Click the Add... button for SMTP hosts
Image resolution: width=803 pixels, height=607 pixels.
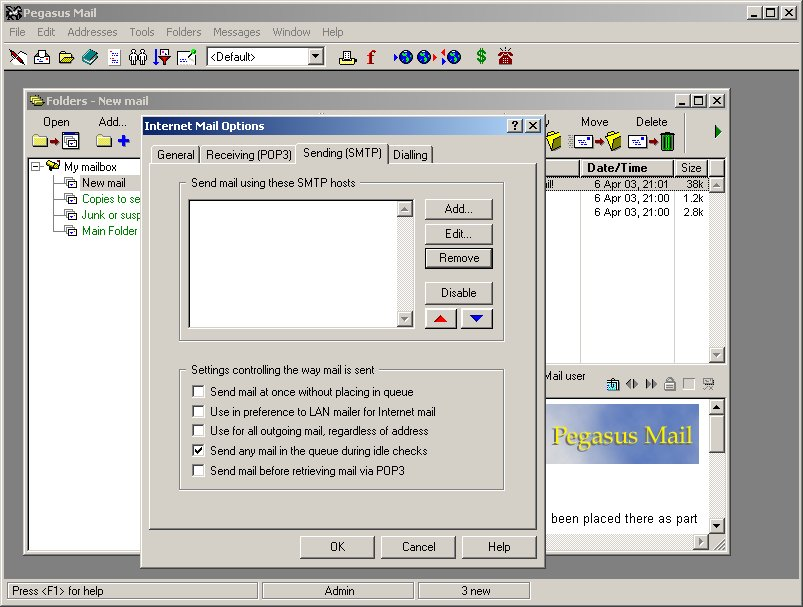(x=458, y=209)
